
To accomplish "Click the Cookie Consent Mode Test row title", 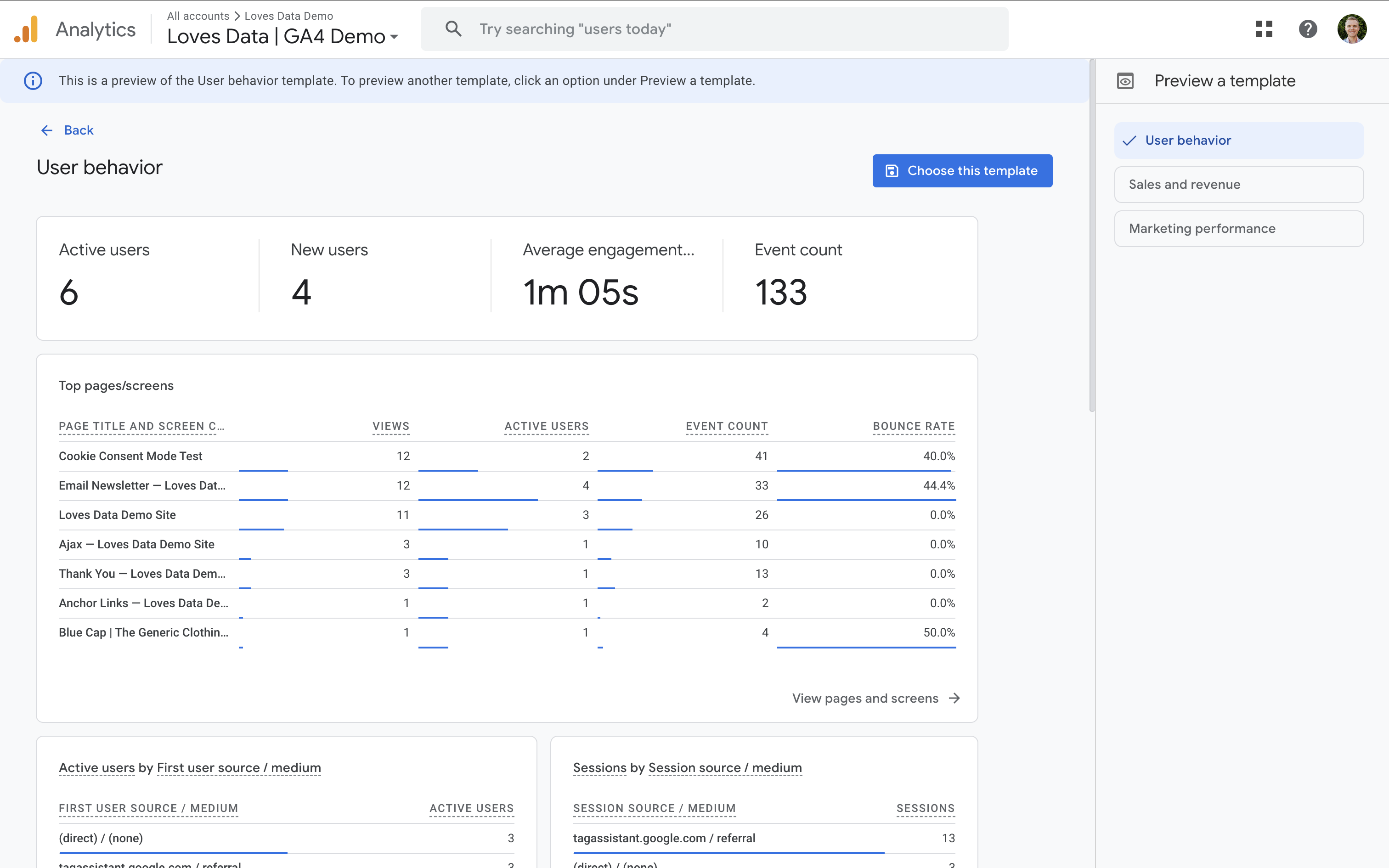I will pos(130,456).
